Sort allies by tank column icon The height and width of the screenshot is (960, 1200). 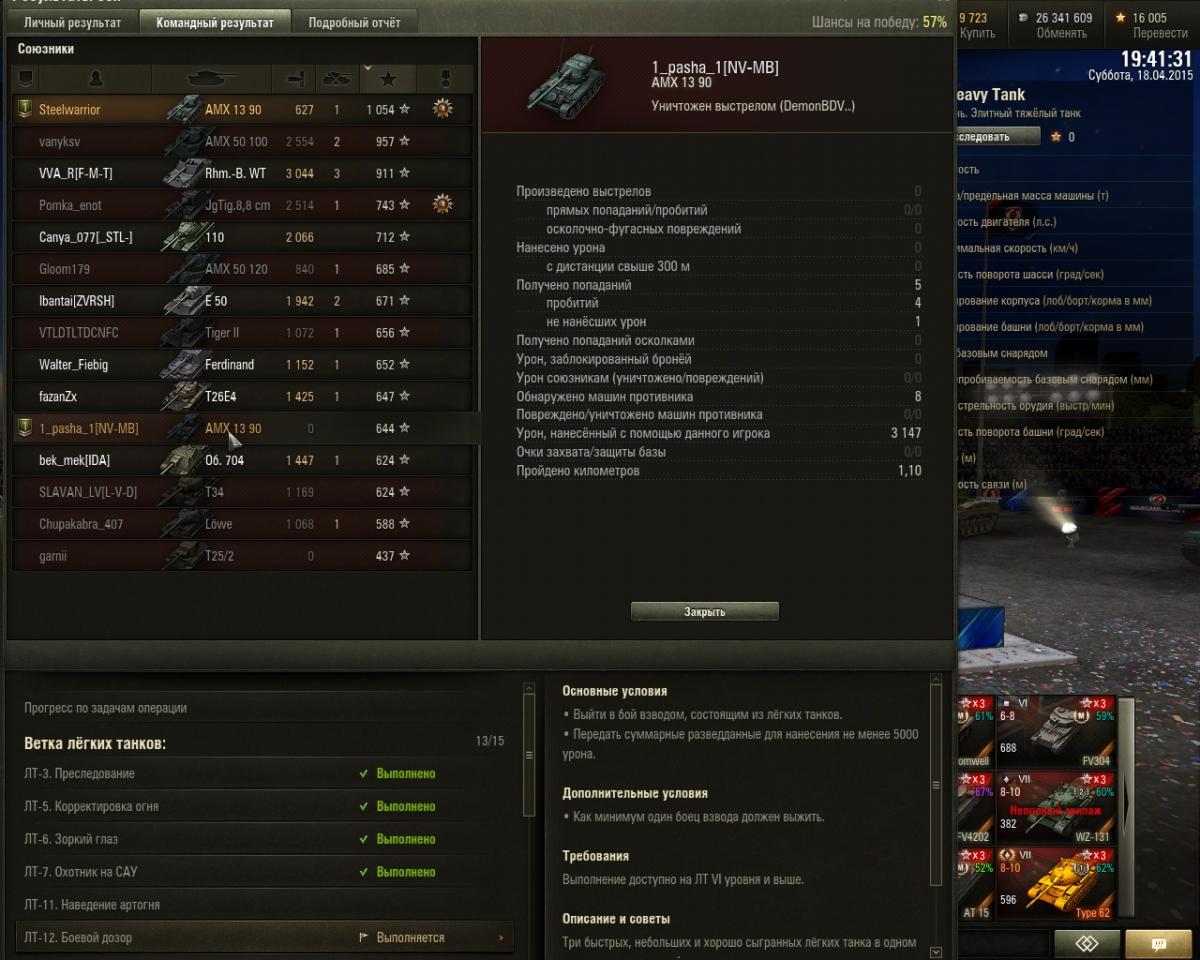click(211, 78)
